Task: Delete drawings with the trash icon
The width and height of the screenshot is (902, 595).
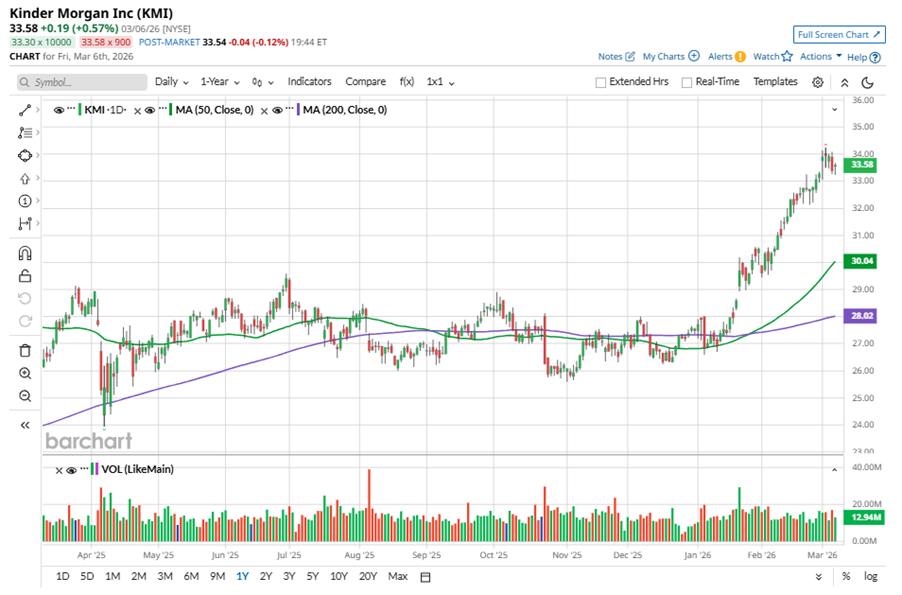Action: pos(25,350)
